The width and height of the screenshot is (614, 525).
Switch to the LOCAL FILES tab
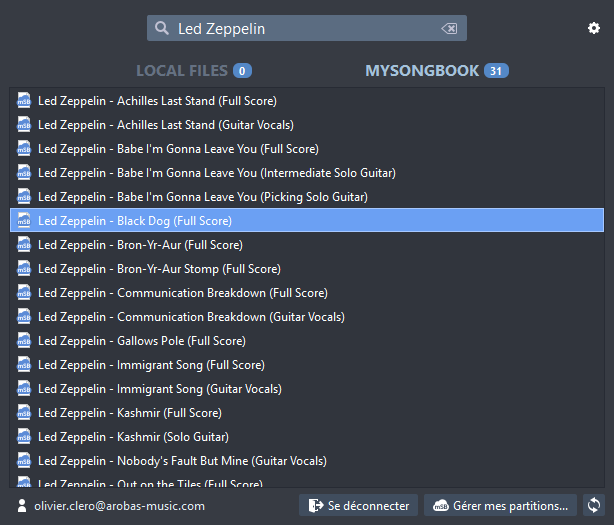(193, 71)
